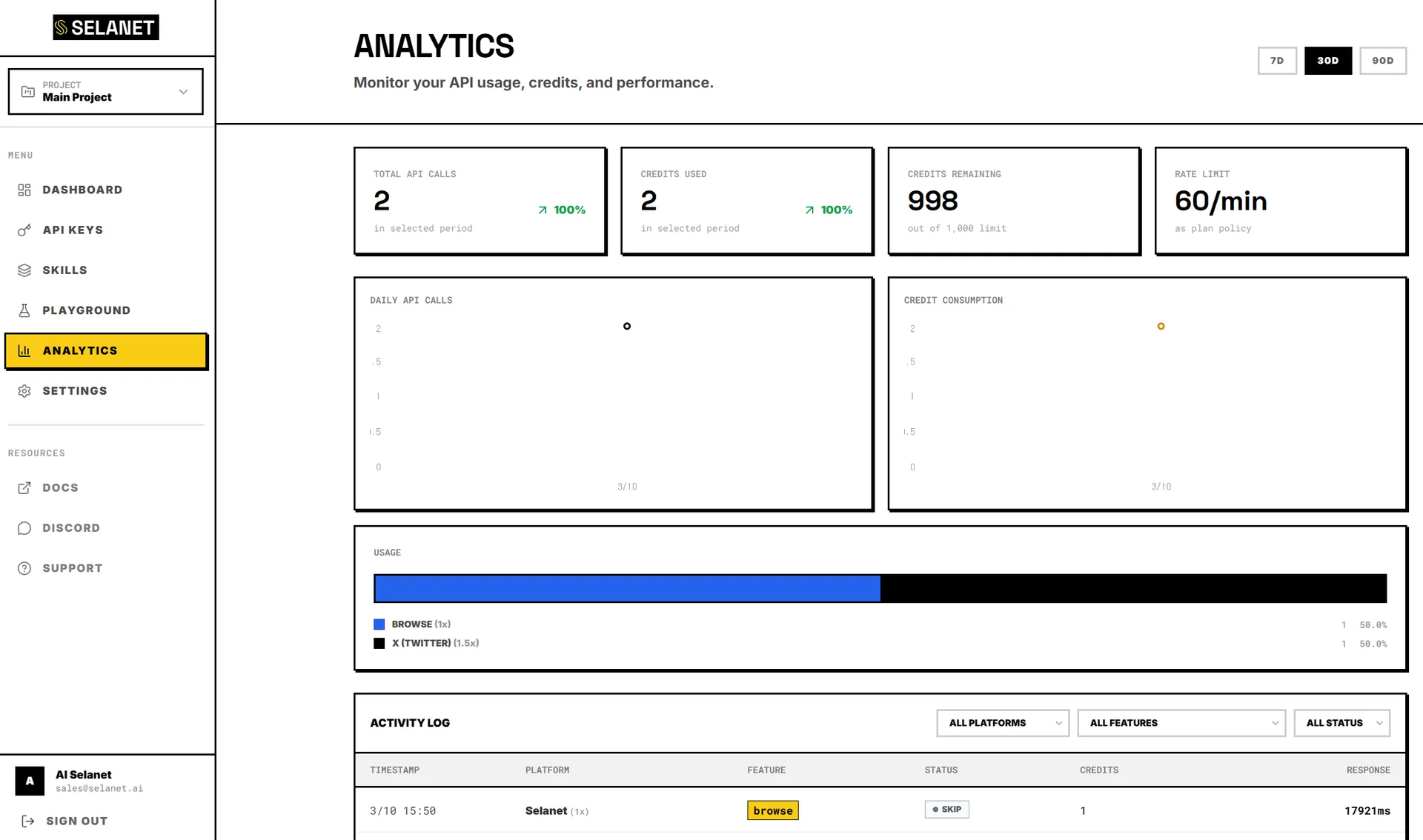Click the Support question mark icon
1423x840 pixels.
click(24, 568)
